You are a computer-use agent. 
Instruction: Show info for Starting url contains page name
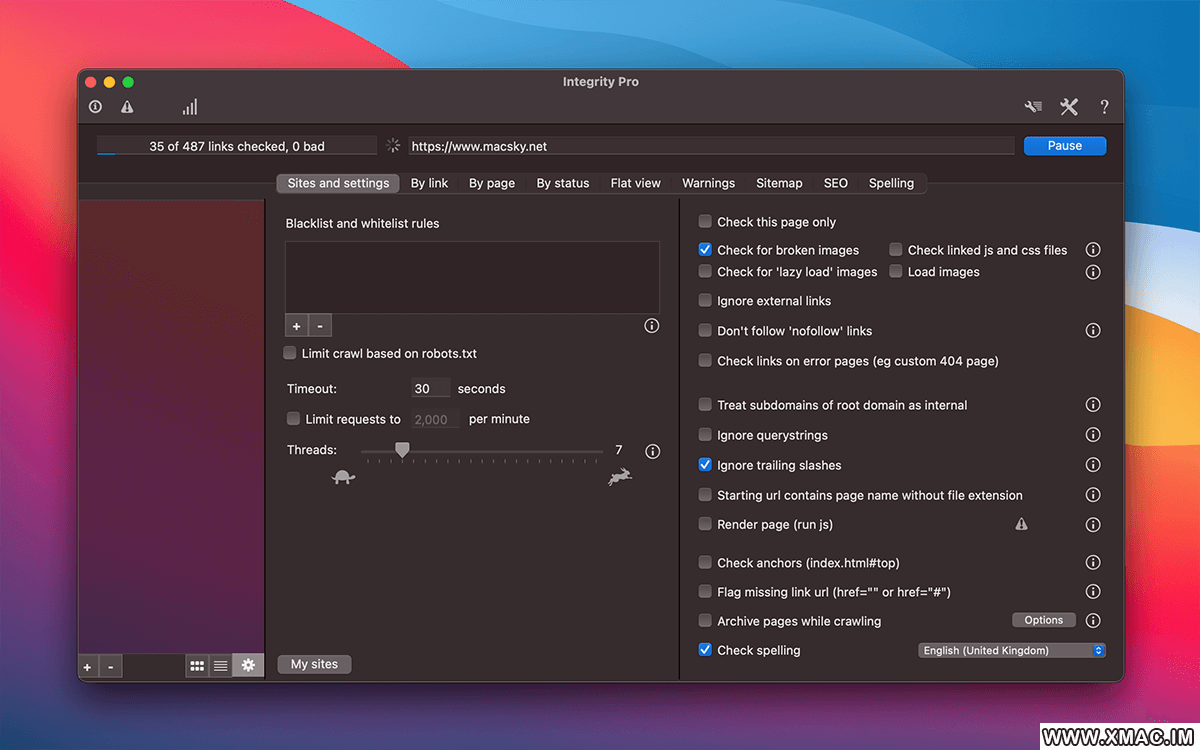click(1093, 495)
